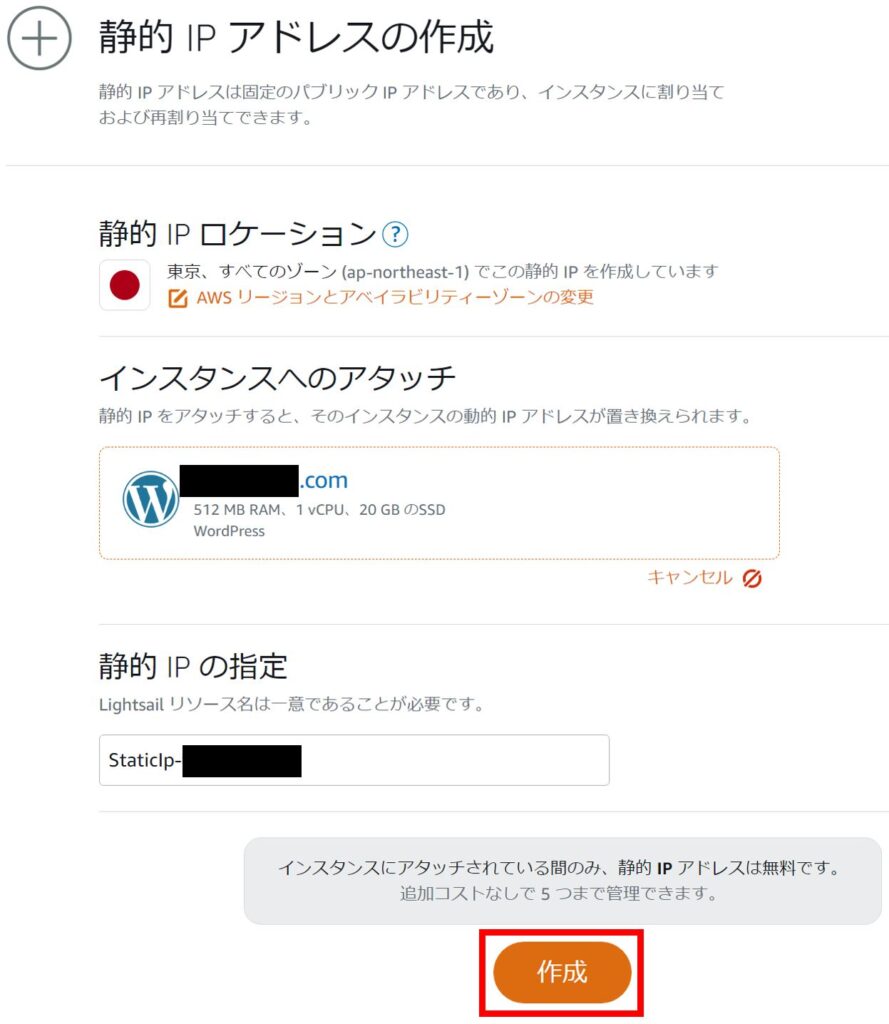Open the help icon next to 静的 IP ロケーション
889x1024 pixels.
(x=395, y=234)
